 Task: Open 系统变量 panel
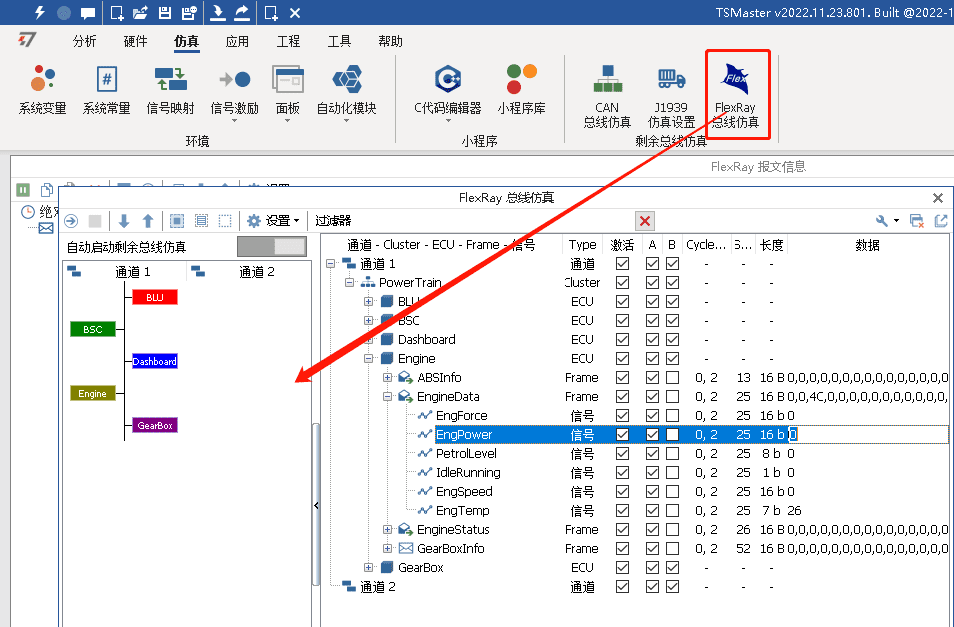click(x=43, y=90)
